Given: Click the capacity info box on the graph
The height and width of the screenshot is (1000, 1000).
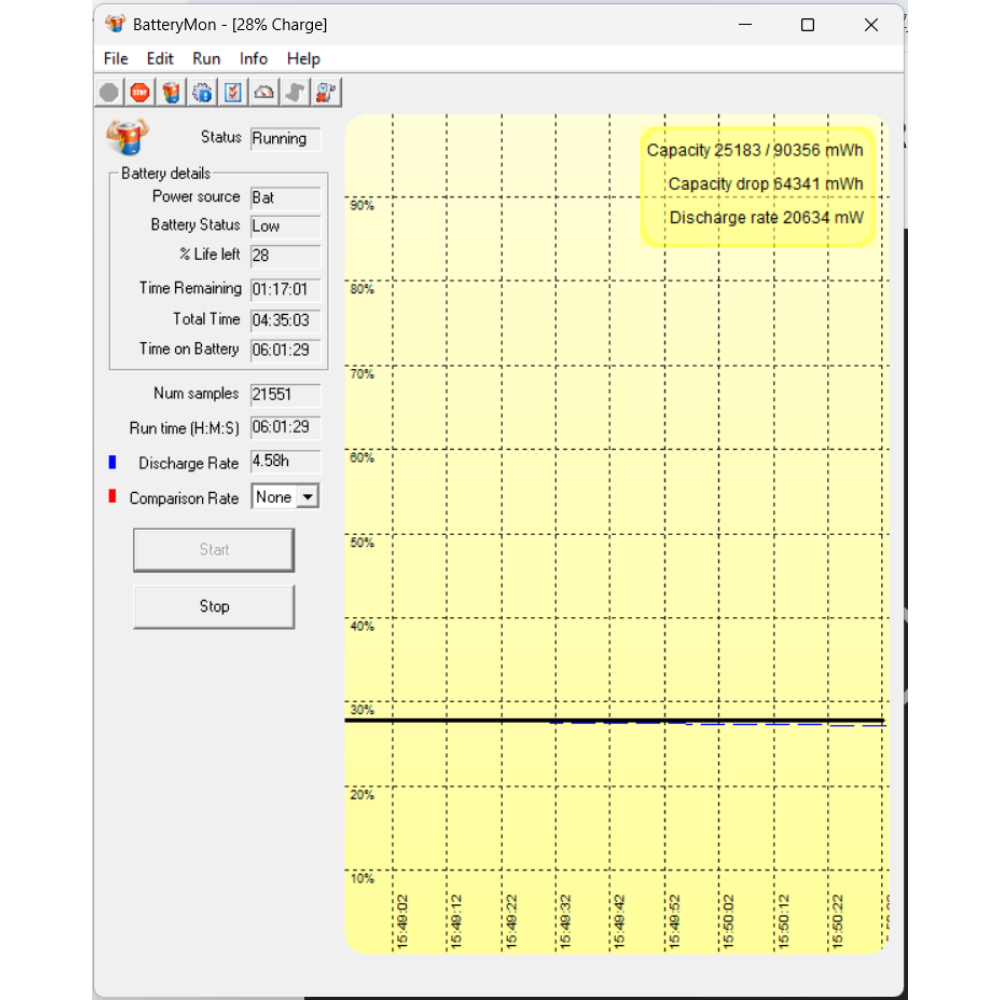Looking at the screenshot, I should pos(757,186).
